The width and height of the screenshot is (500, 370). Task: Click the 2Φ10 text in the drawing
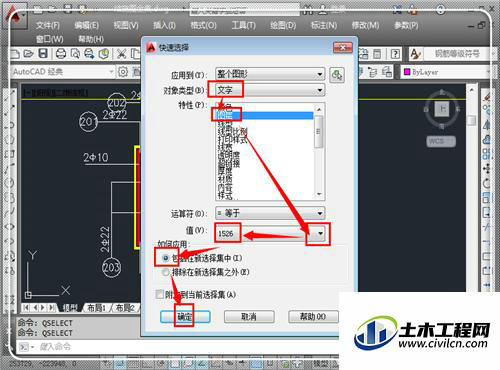[96, 157]
